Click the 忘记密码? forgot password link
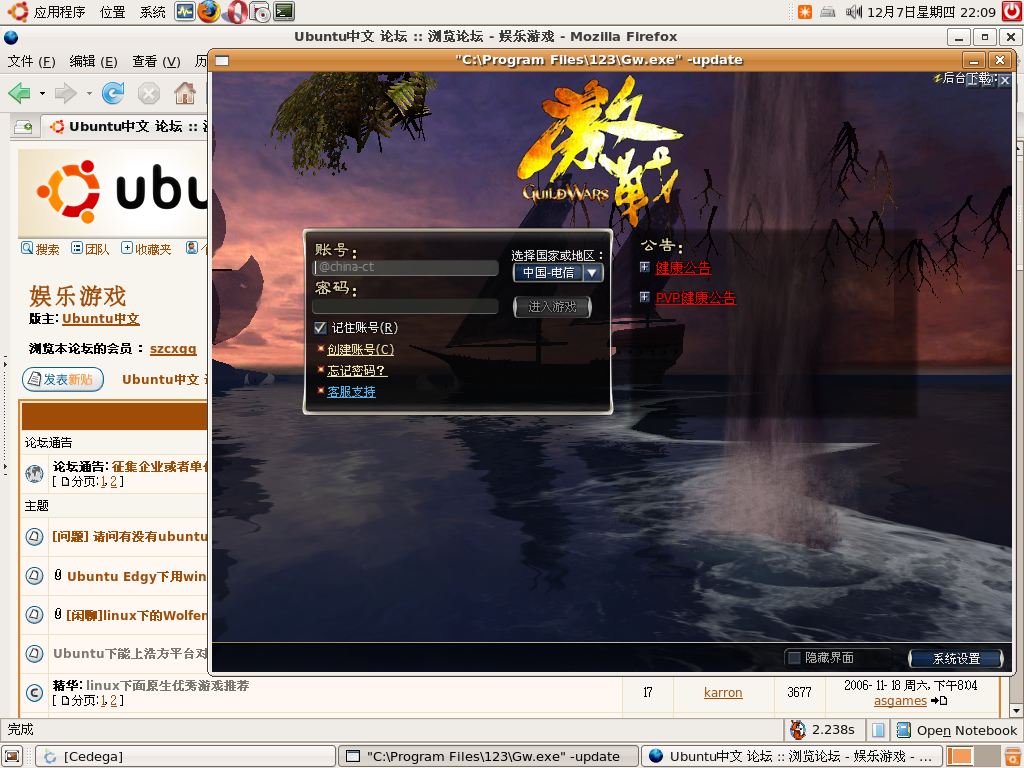 [357, 370]
